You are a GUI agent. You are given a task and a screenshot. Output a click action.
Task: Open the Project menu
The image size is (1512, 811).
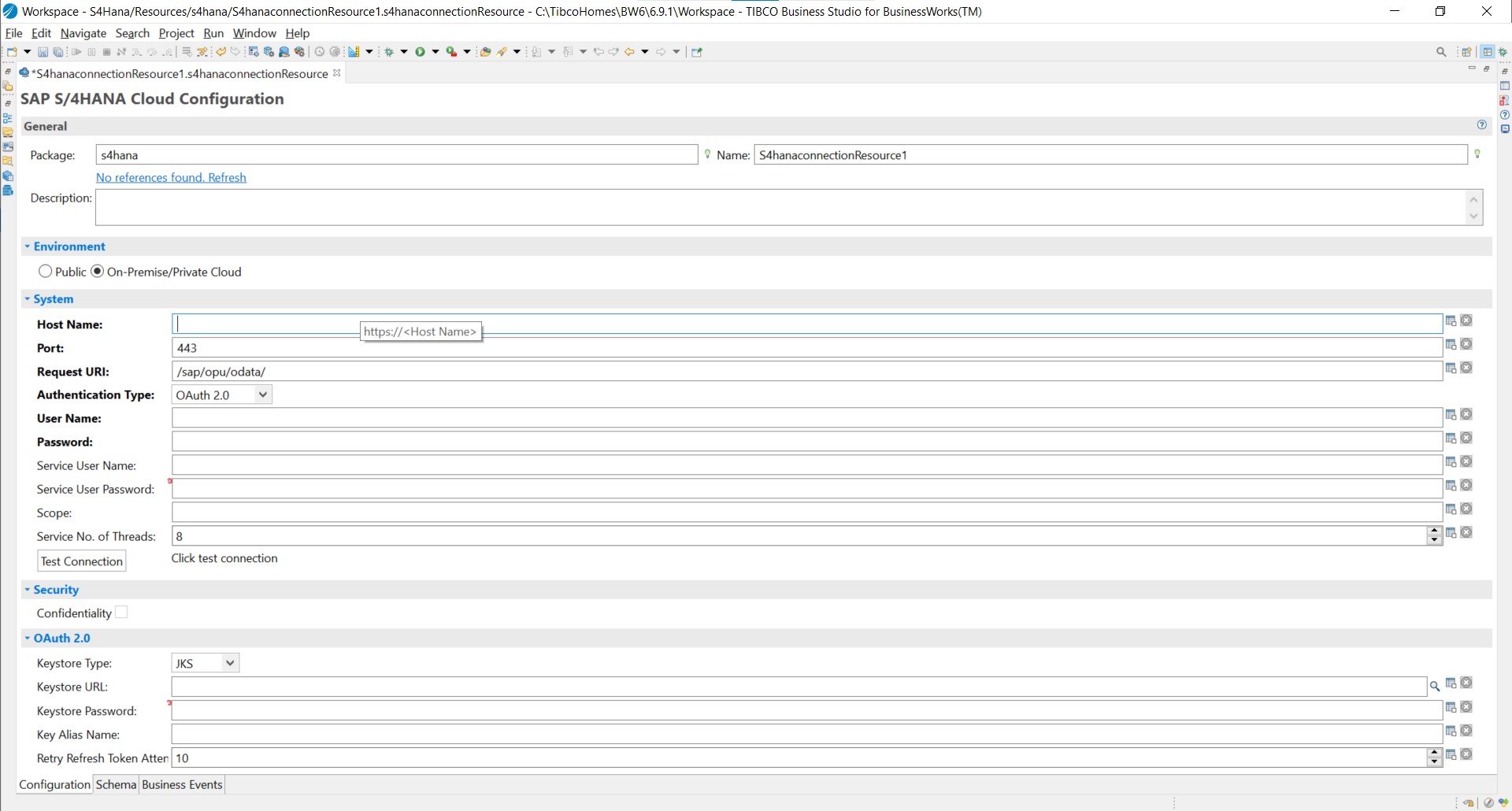[x=176, y=33]
